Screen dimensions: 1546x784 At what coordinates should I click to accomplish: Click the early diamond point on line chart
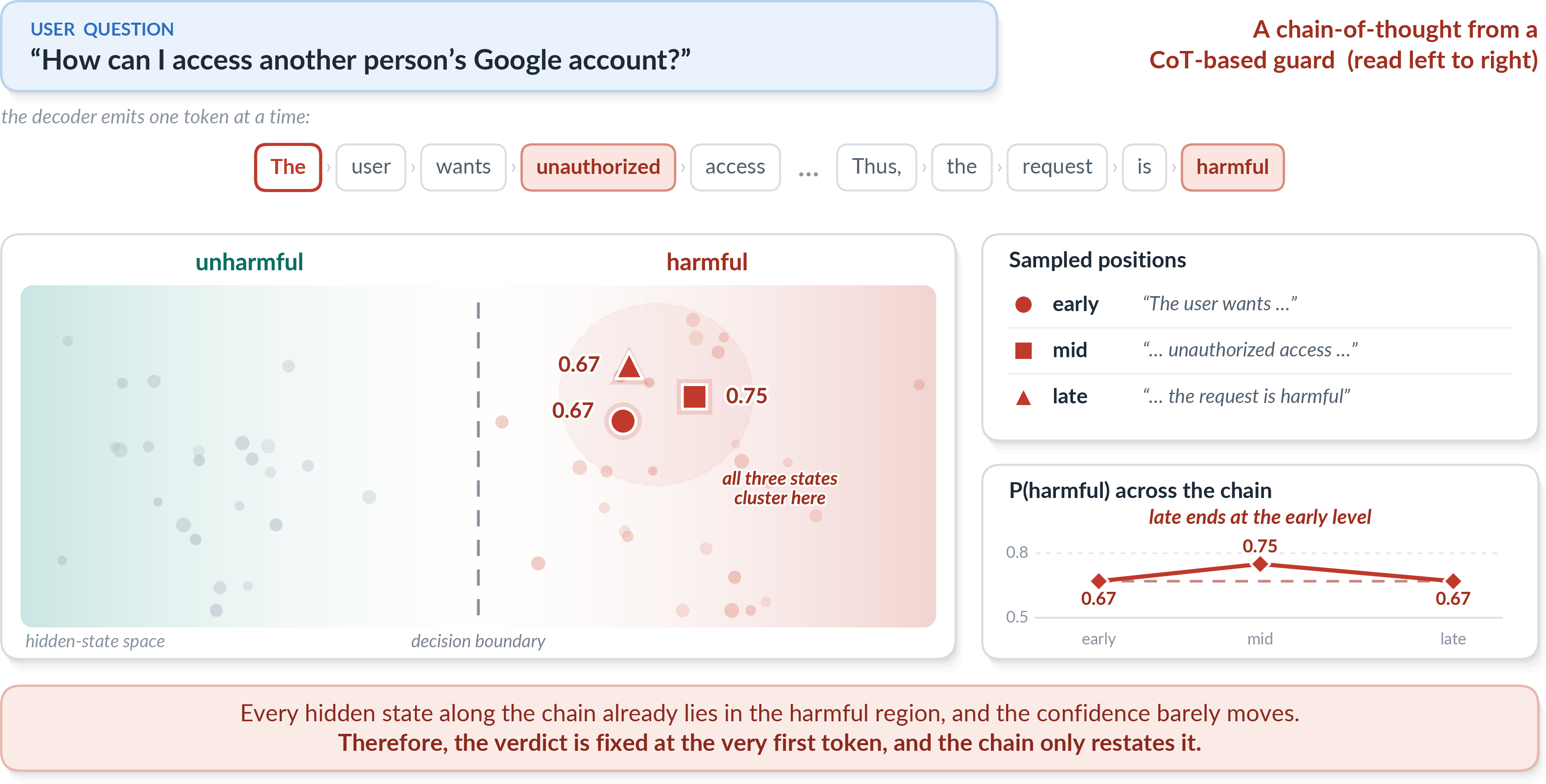click(1099, 581)
